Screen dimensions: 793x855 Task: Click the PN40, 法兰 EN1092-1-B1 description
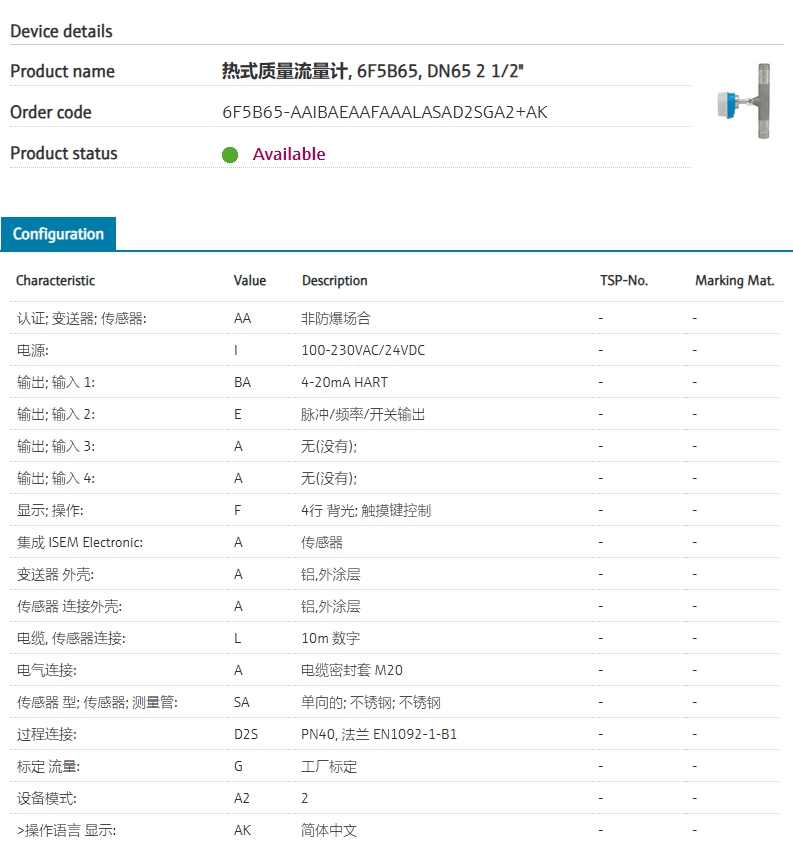pos(379,735)
